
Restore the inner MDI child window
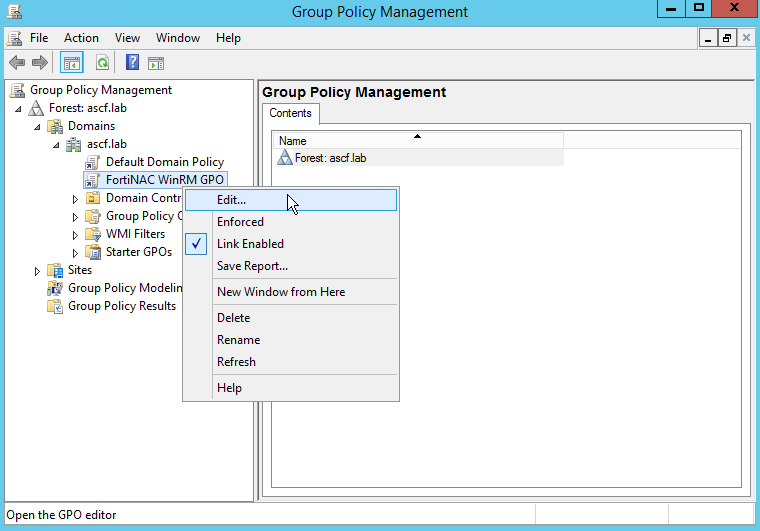pos(727,38)
